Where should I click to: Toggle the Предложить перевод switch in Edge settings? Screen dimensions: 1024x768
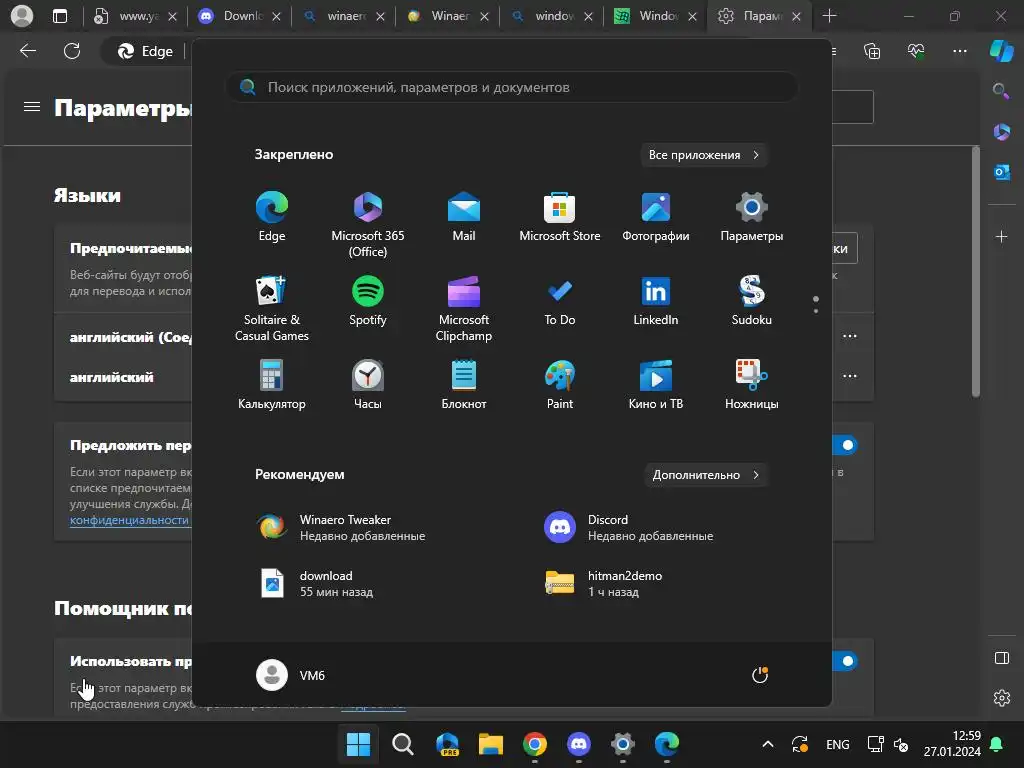[844, 445]
